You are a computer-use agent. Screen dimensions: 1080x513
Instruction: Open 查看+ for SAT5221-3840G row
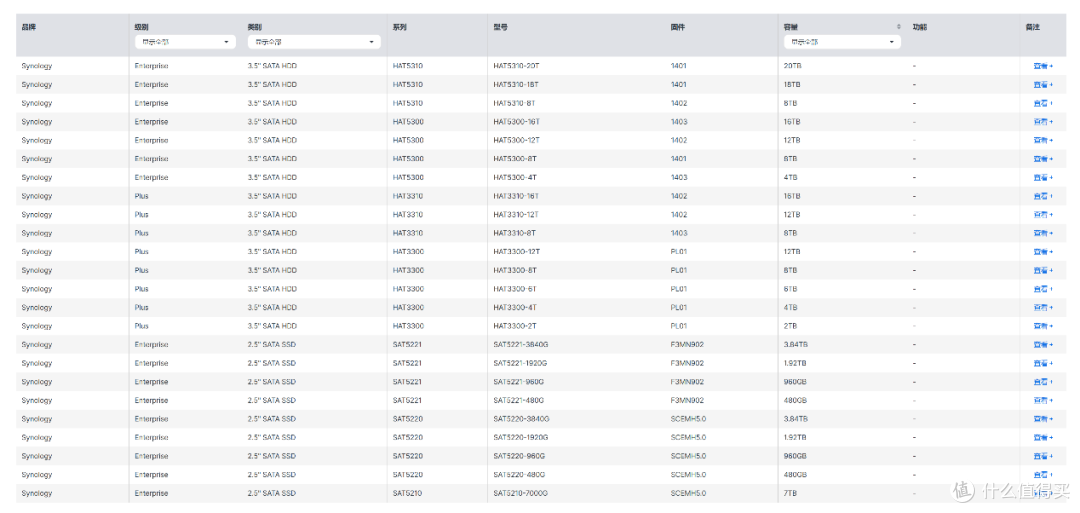coord(1043,345)
